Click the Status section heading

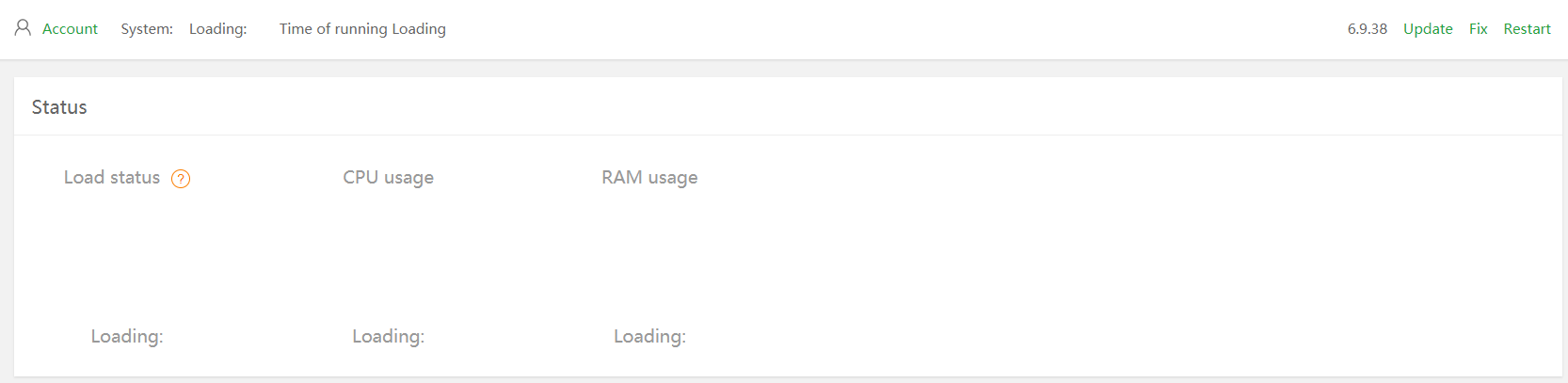click(x=59, y=107)
